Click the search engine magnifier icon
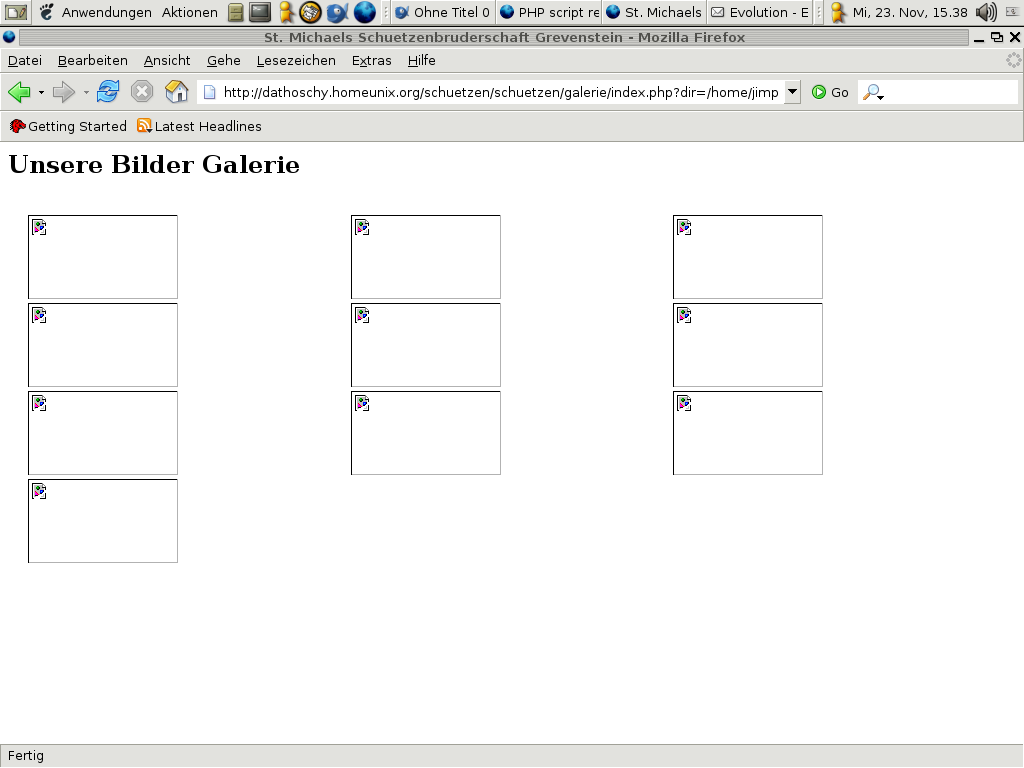The image size is (1024, 768). tap(872, 93)
